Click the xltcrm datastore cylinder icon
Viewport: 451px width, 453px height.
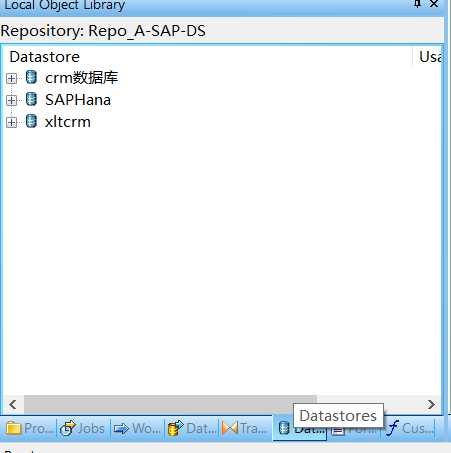[x=31, y=121]
